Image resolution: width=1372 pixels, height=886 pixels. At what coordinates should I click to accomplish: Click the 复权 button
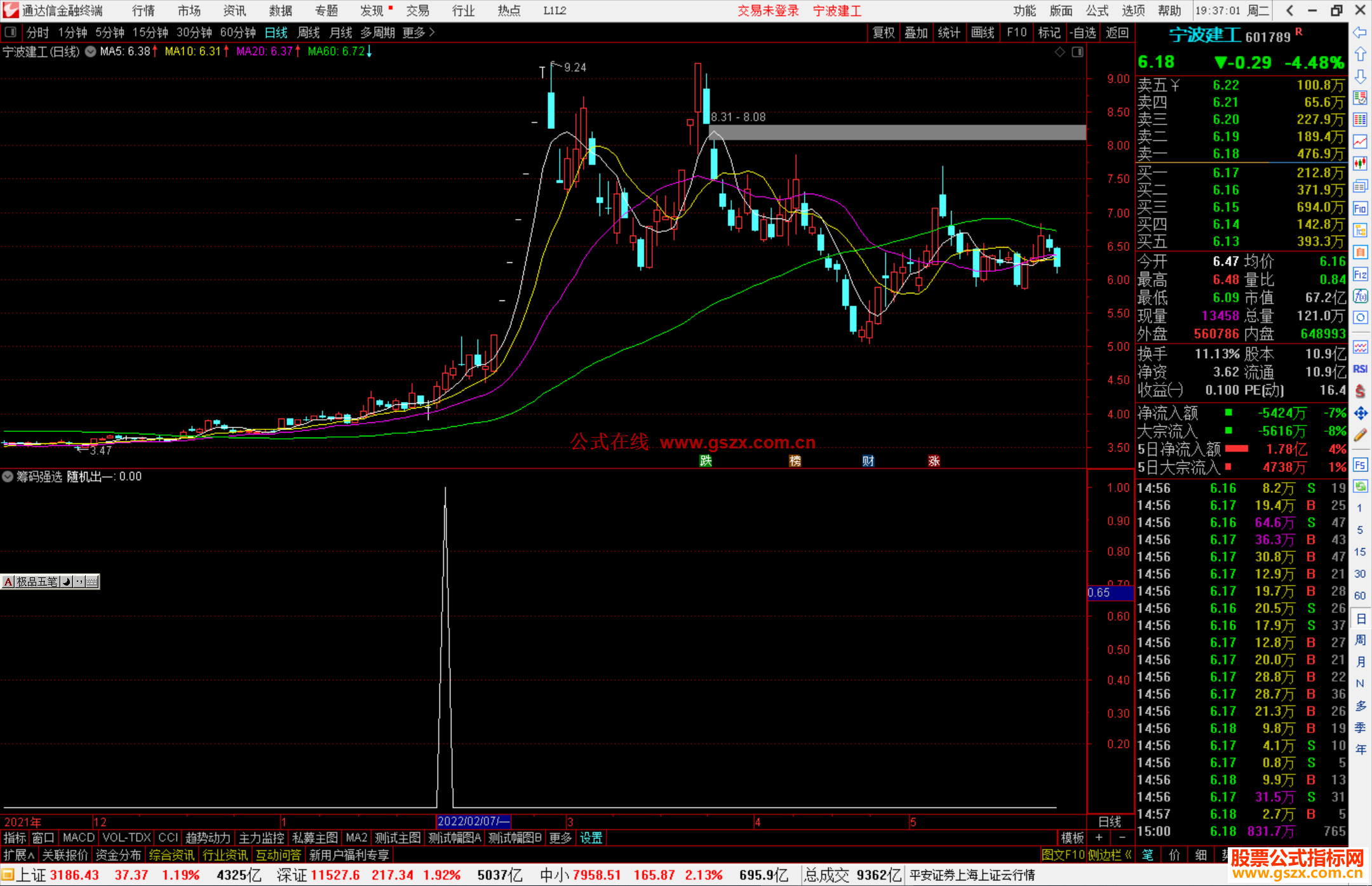(884, 32)
